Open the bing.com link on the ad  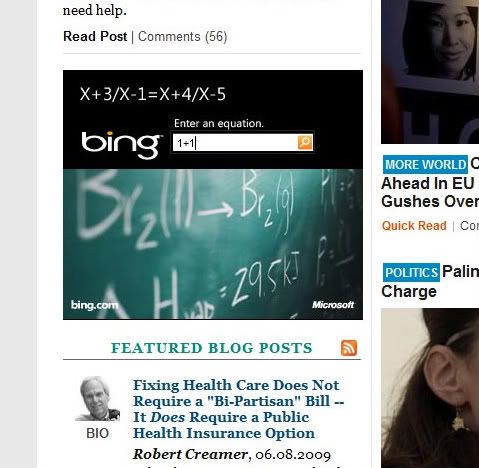point(94,305)
